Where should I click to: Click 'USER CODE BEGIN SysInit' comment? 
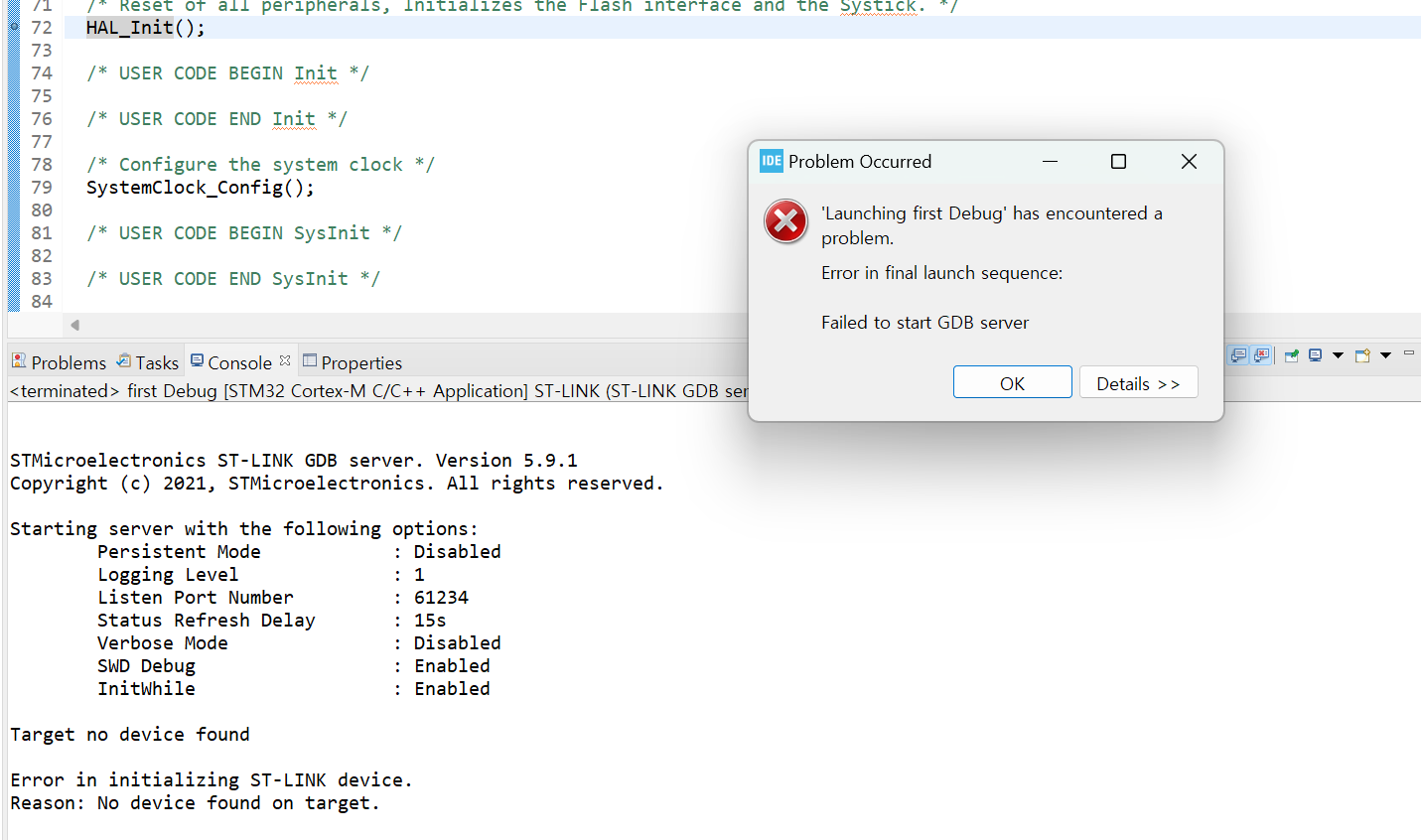click(x=244, y=232)
